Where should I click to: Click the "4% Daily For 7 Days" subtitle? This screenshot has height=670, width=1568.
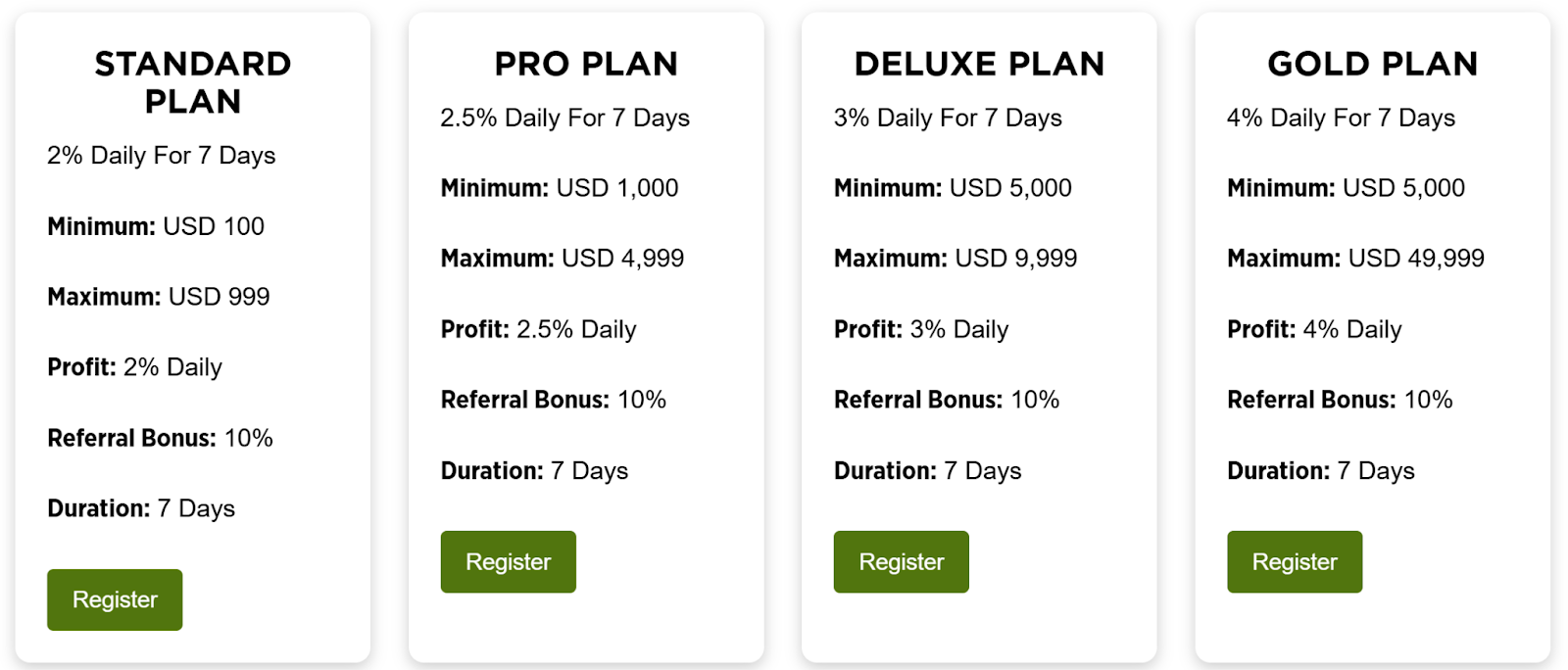tap(1341, 119)
